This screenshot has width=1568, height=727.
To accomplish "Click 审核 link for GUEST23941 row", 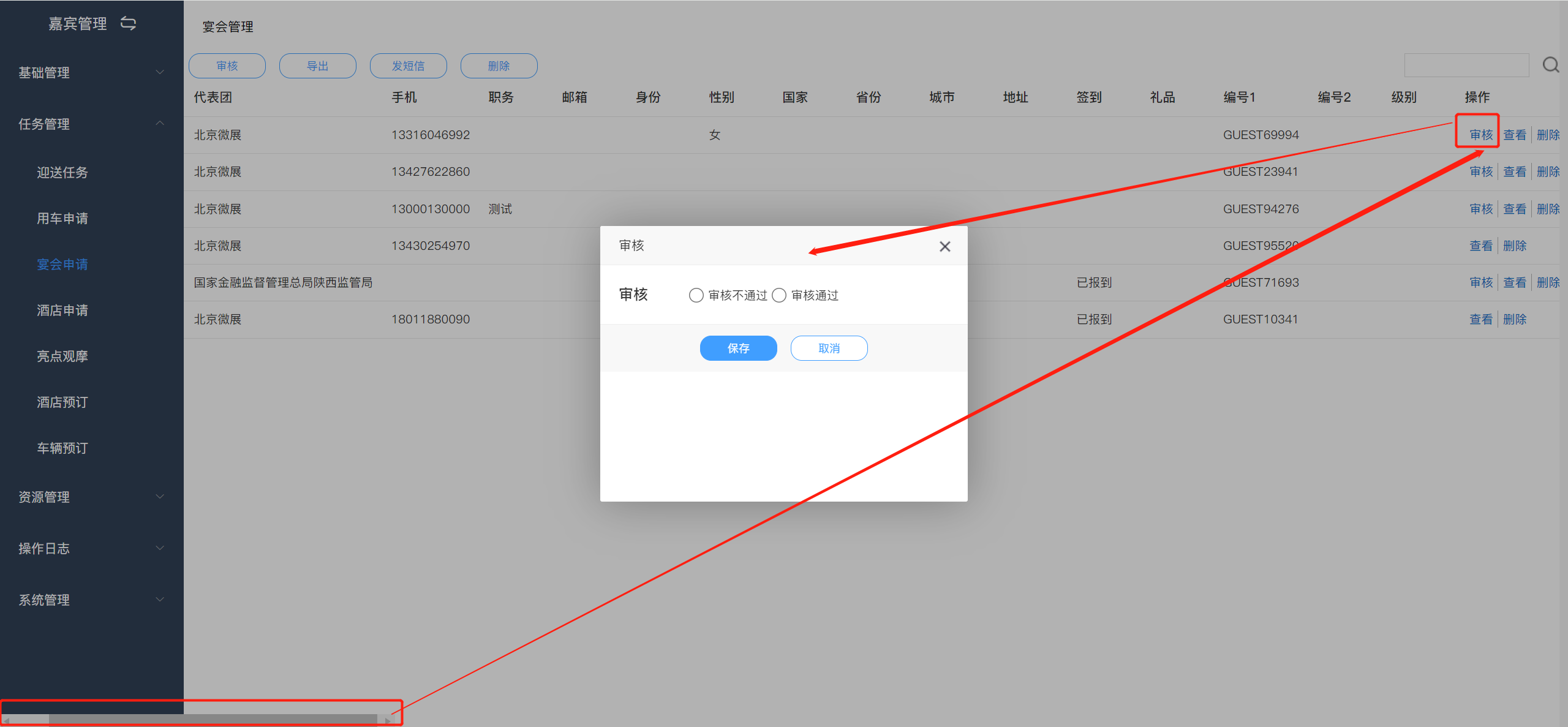I will (x=1482, y=171).
